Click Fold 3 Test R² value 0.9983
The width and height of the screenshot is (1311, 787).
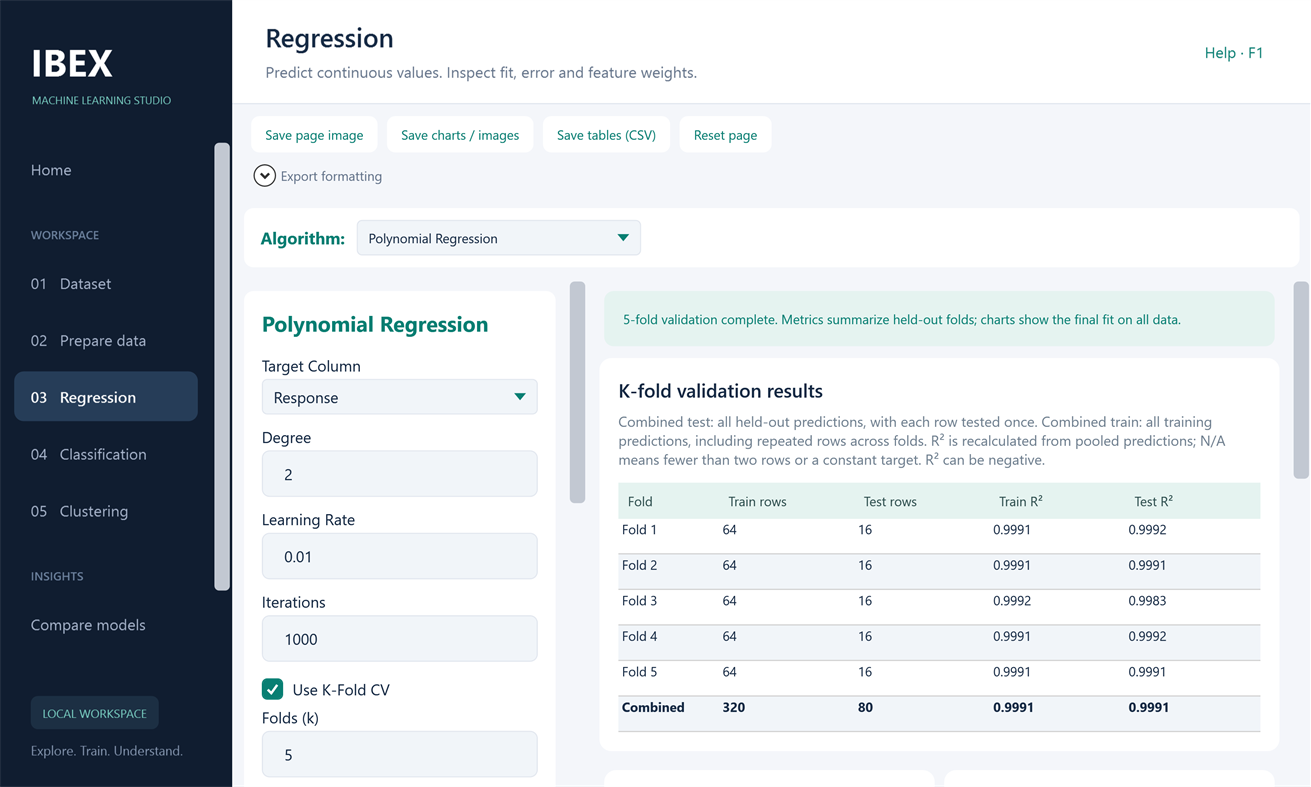click(x=1147, y=601)
